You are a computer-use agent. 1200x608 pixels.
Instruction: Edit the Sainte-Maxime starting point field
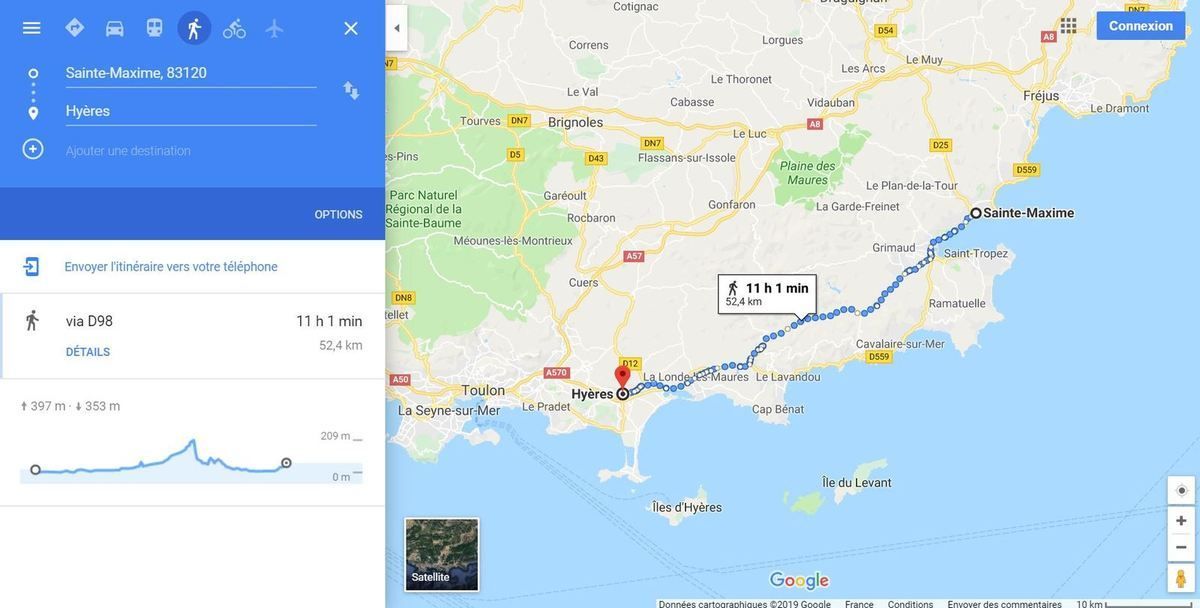(x=191, y=73)
